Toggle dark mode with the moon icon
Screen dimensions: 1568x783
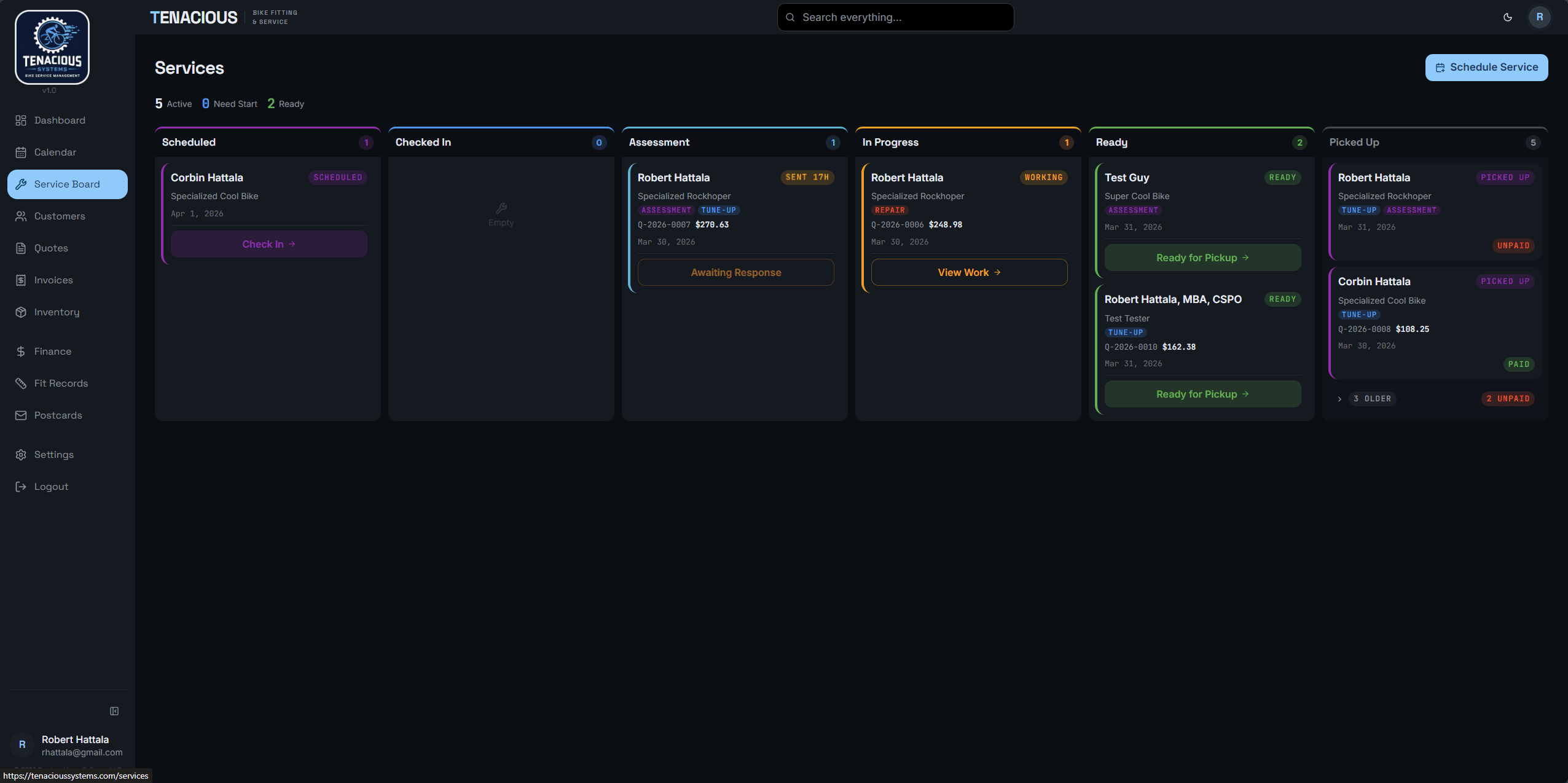click(x=1508, y=17)
